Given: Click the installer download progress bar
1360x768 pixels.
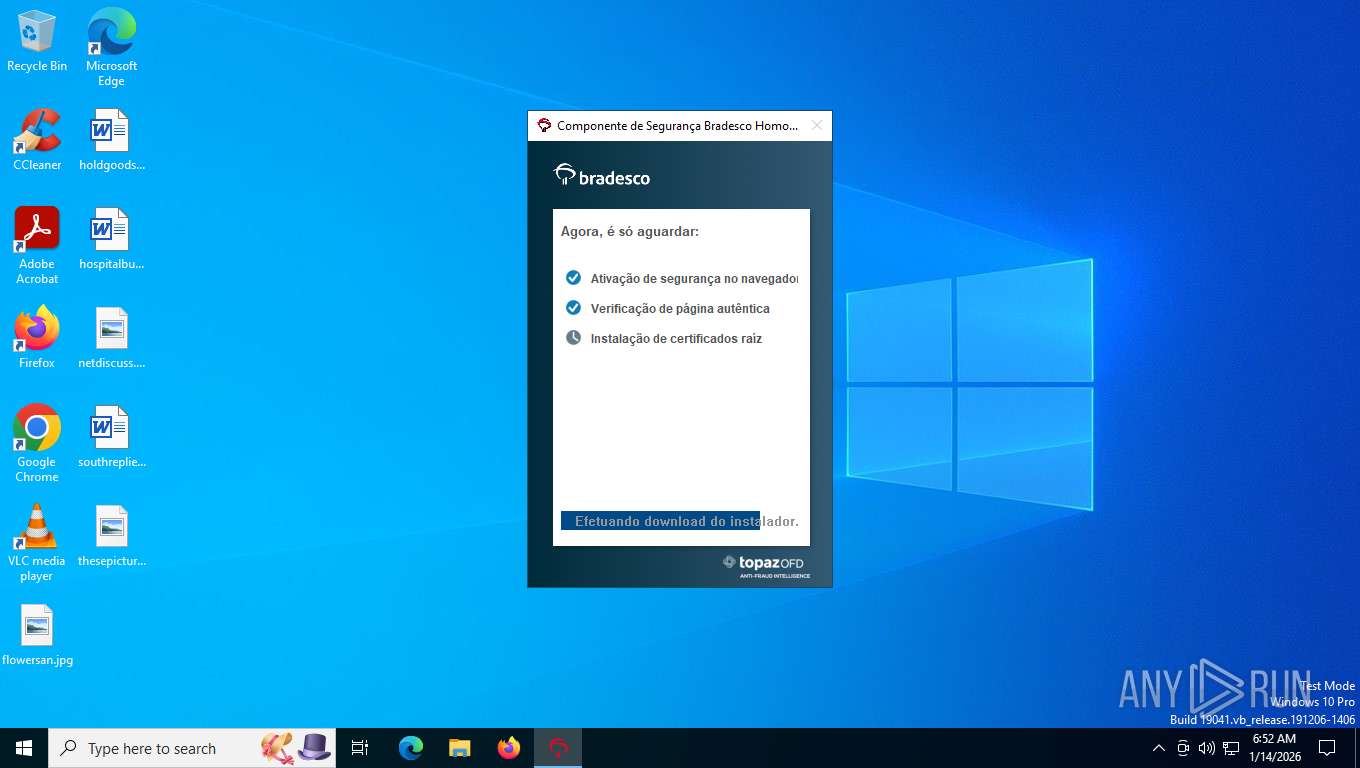Looking at the screenshot, I should click(681, 521).
